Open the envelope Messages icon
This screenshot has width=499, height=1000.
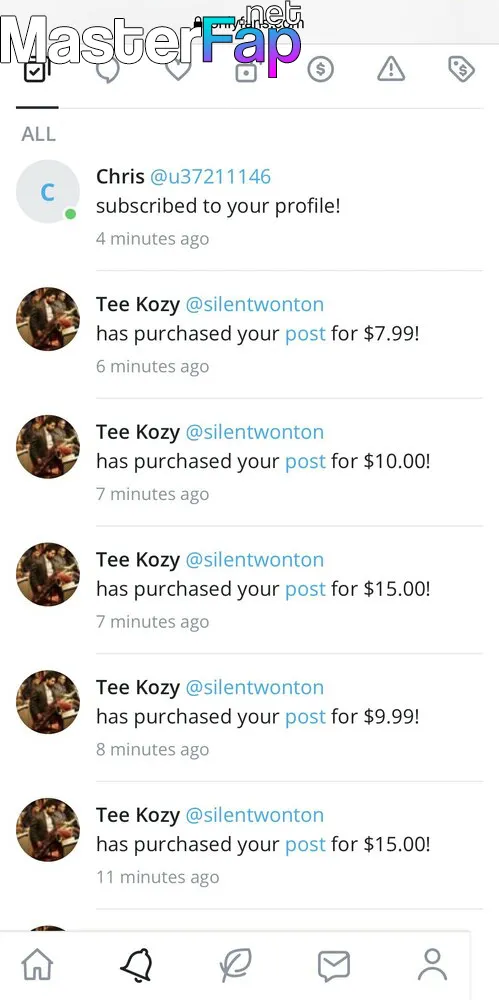[334, 966]
